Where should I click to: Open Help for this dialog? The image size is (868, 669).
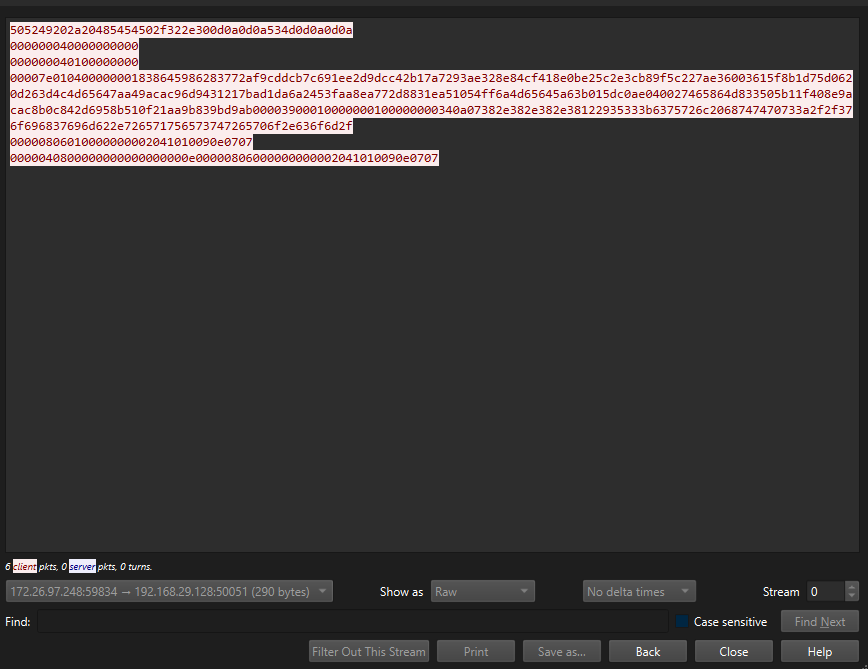click(x=820, y=652)
